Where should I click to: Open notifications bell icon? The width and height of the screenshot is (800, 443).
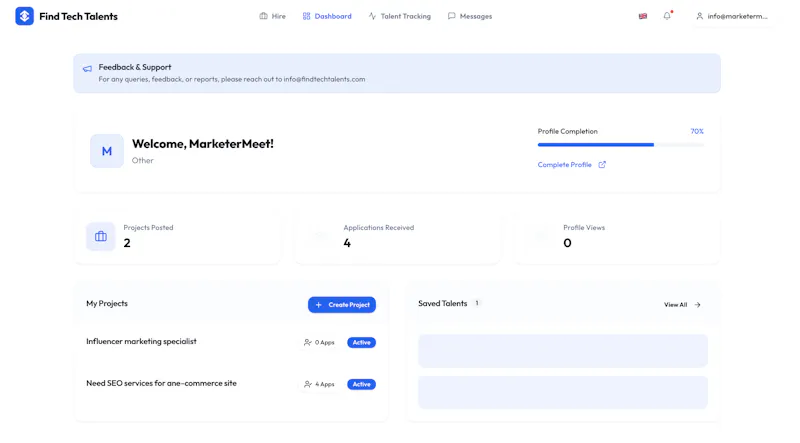pyautogui.click(x=667, y=16)
